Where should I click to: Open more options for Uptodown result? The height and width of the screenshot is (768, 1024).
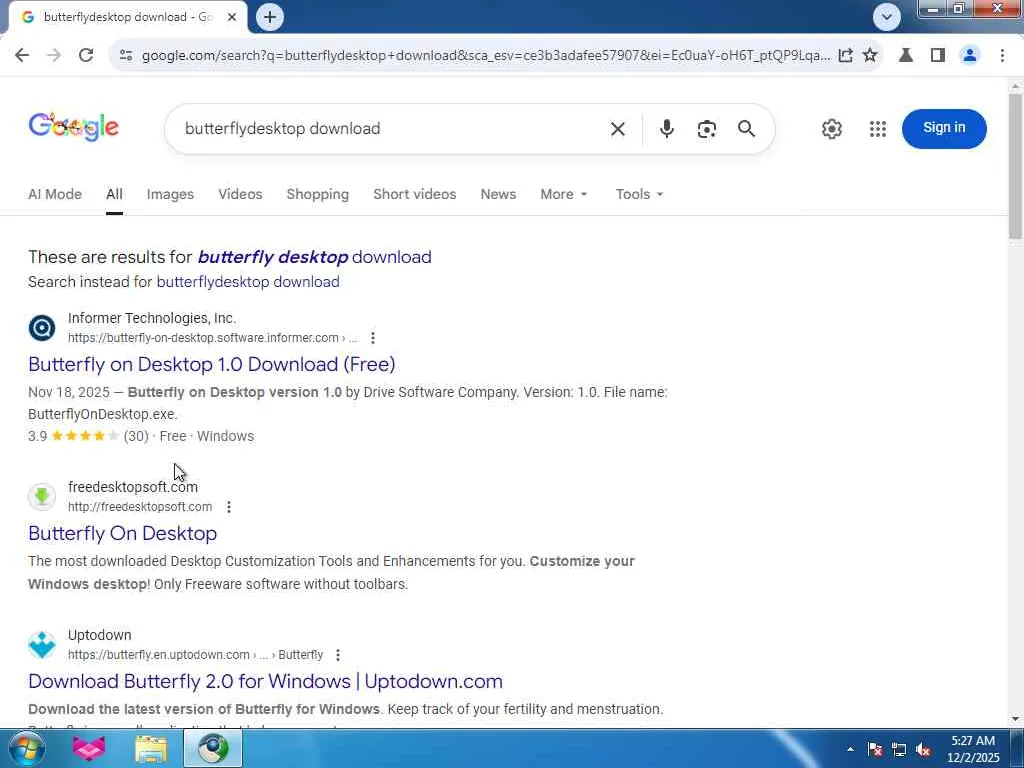click(x=338, y=654)
